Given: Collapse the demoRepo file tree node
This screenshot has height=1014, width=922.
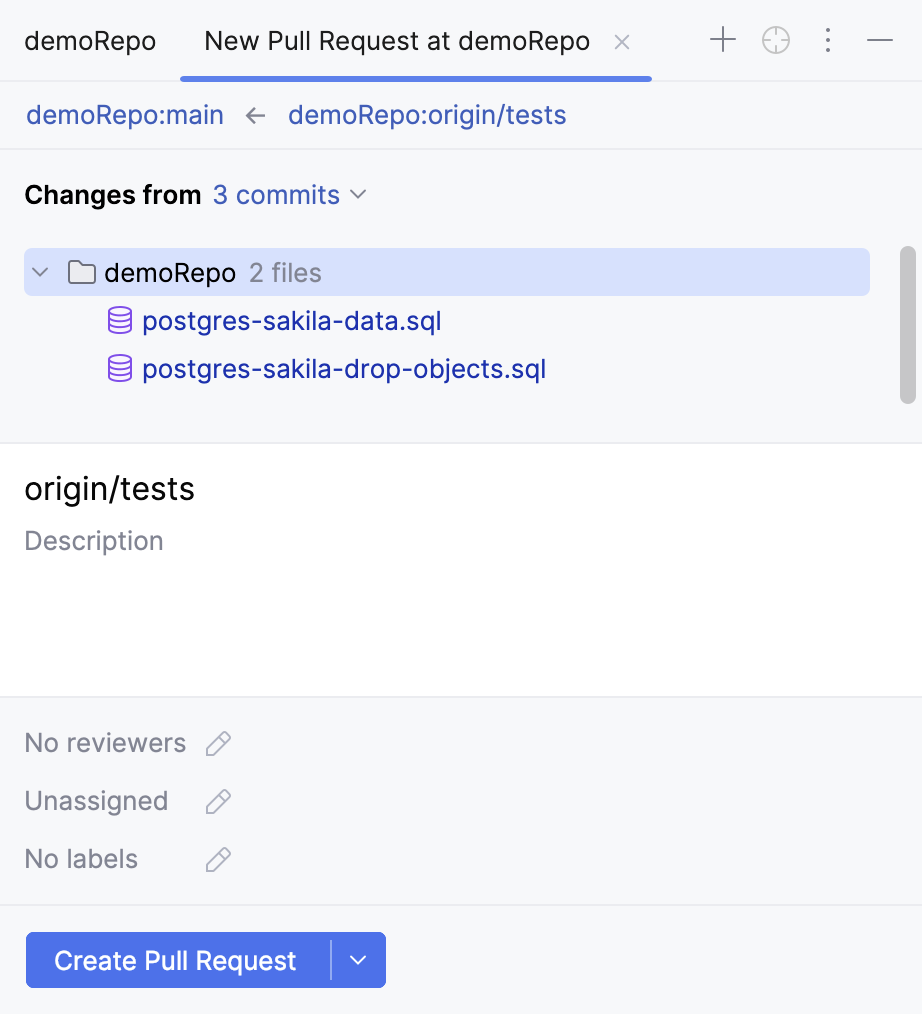Looking at the screenshot, I should point(39,271).
